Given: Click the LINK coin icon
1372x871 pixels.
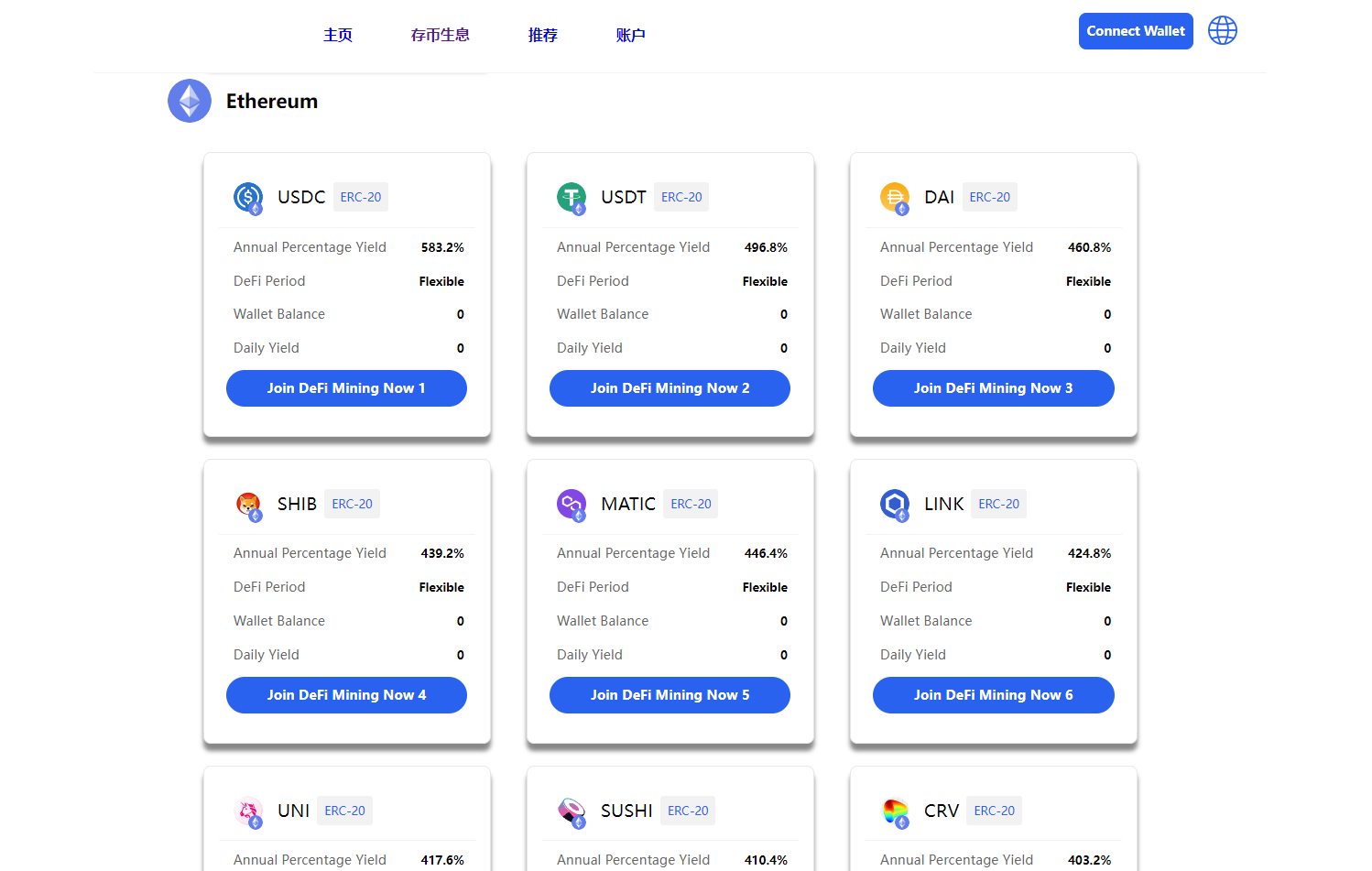Looking at the screenshot, I should click(895, 505).
